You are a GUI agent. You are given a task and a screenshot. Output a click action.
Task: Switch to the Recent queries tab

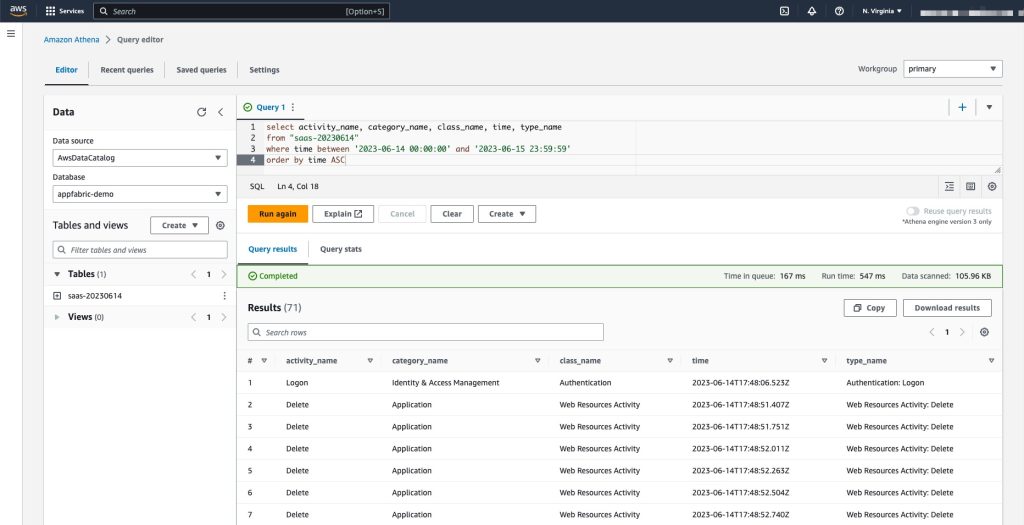click(127, 70)
